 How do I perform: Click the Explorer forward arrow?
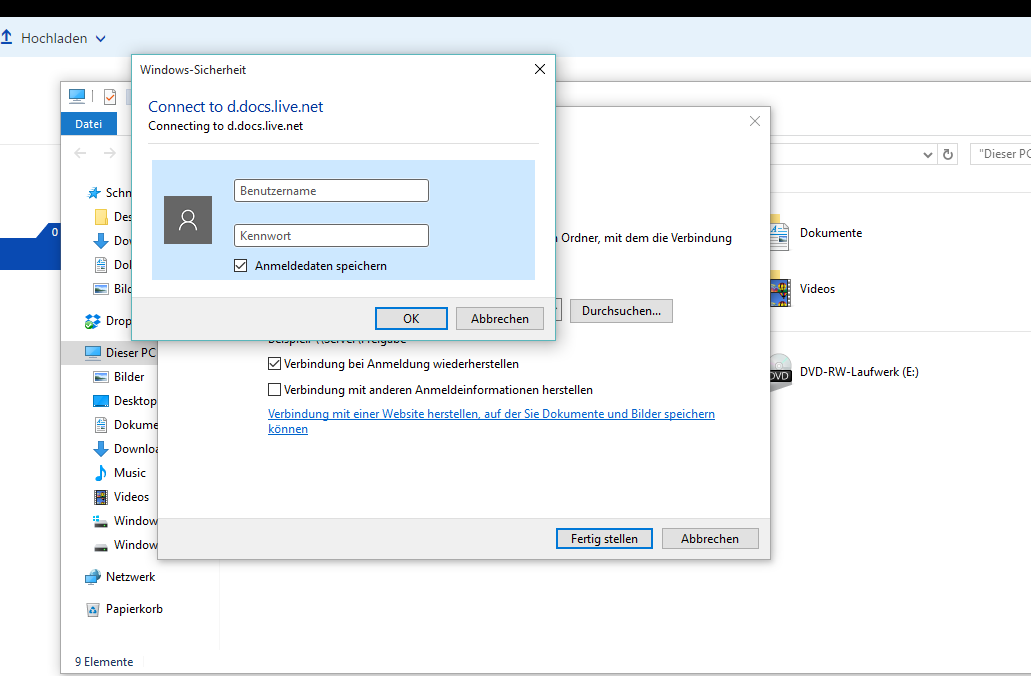click(110, 153)
